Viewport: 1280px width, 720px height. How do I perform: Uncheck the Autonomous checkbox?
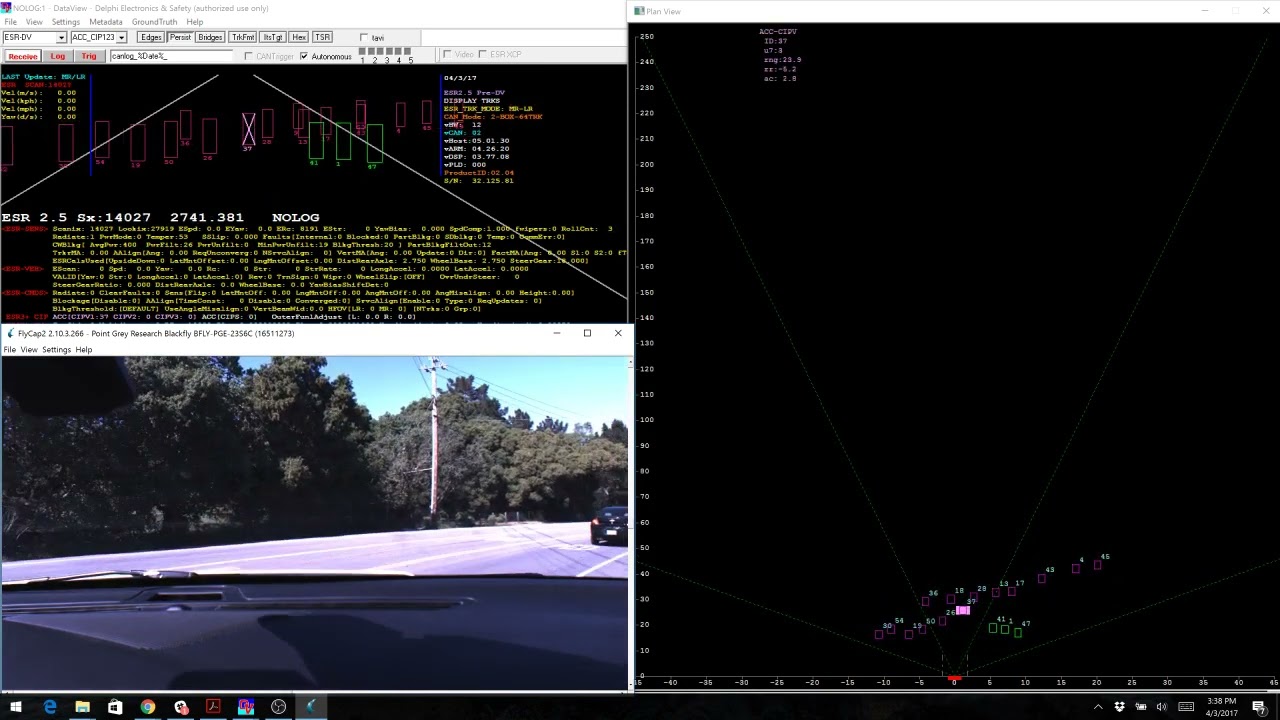304,56
